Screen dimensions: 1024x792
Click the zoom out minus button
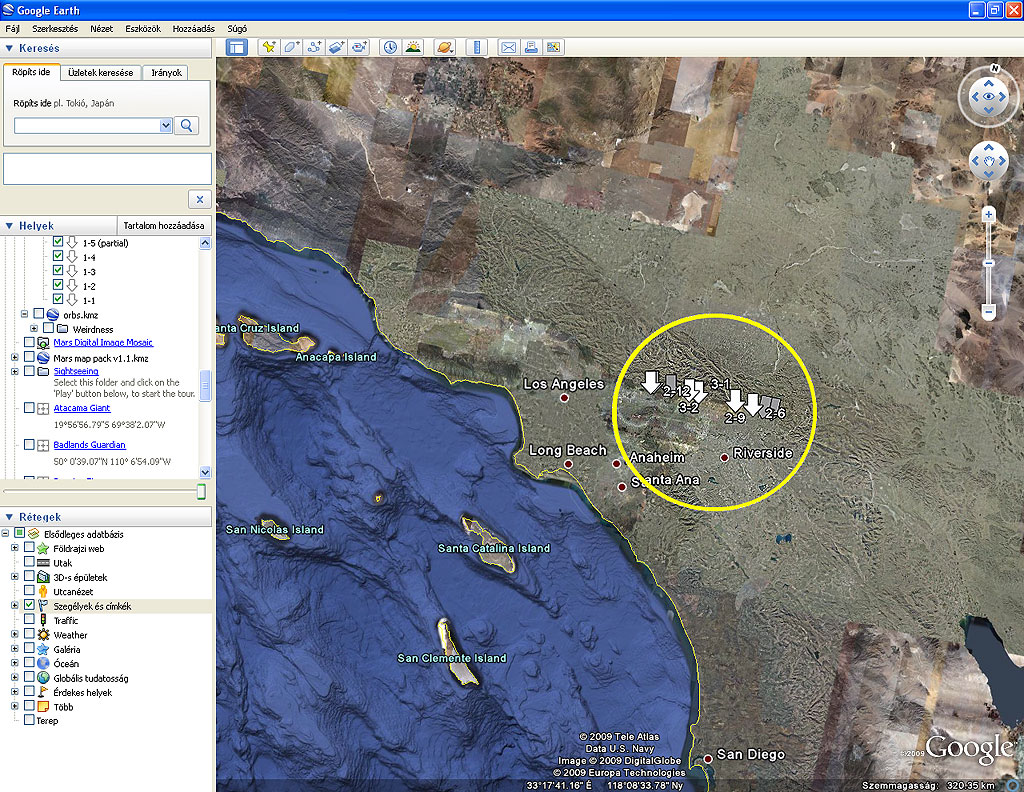pos(989,311)
